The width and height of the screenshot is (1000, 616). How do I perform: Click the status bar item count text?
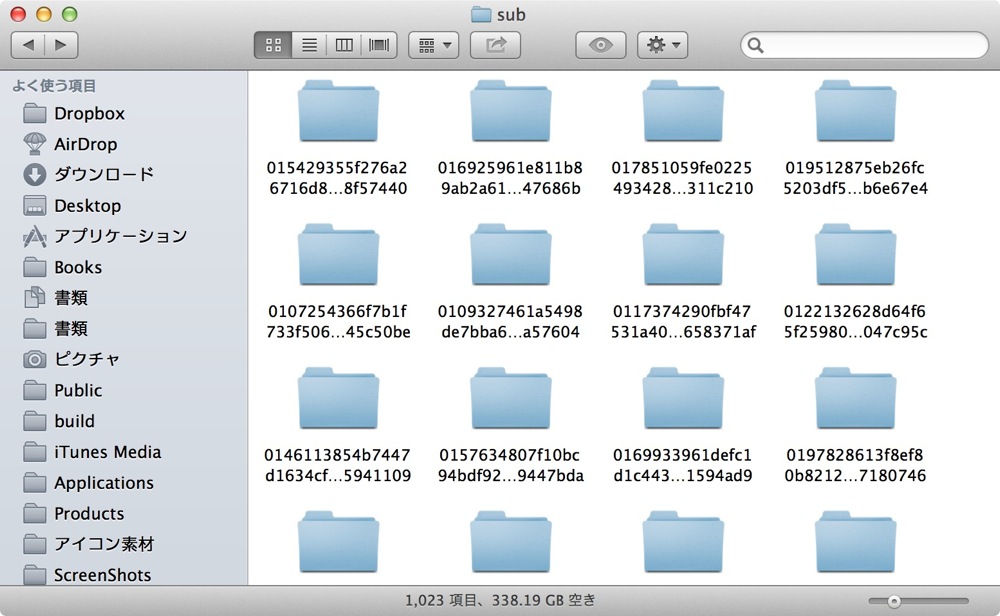(500, 600)
